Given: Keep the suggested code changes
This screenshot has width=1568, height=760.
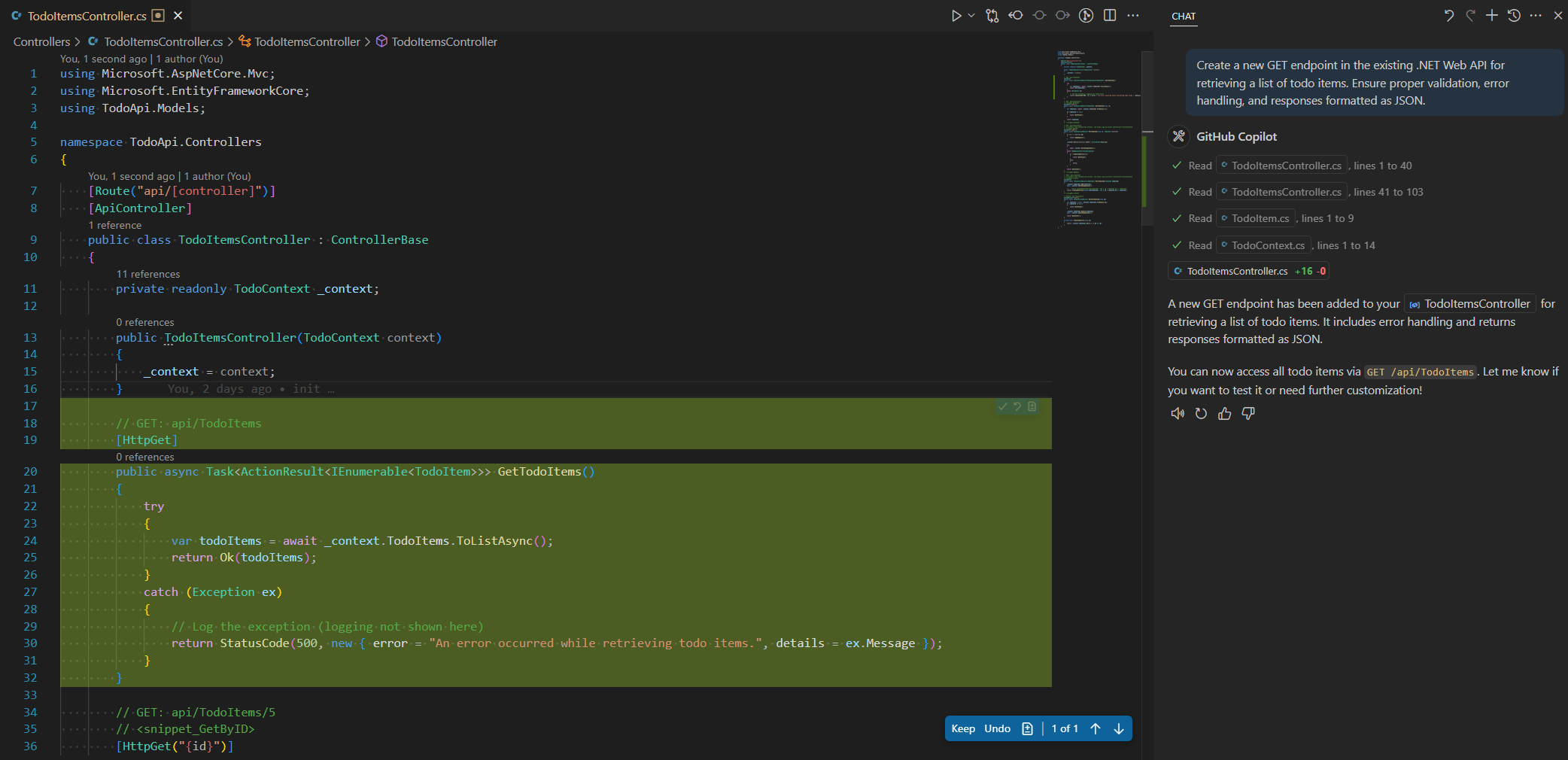Looking at the screenshot, I should [963, 728].
